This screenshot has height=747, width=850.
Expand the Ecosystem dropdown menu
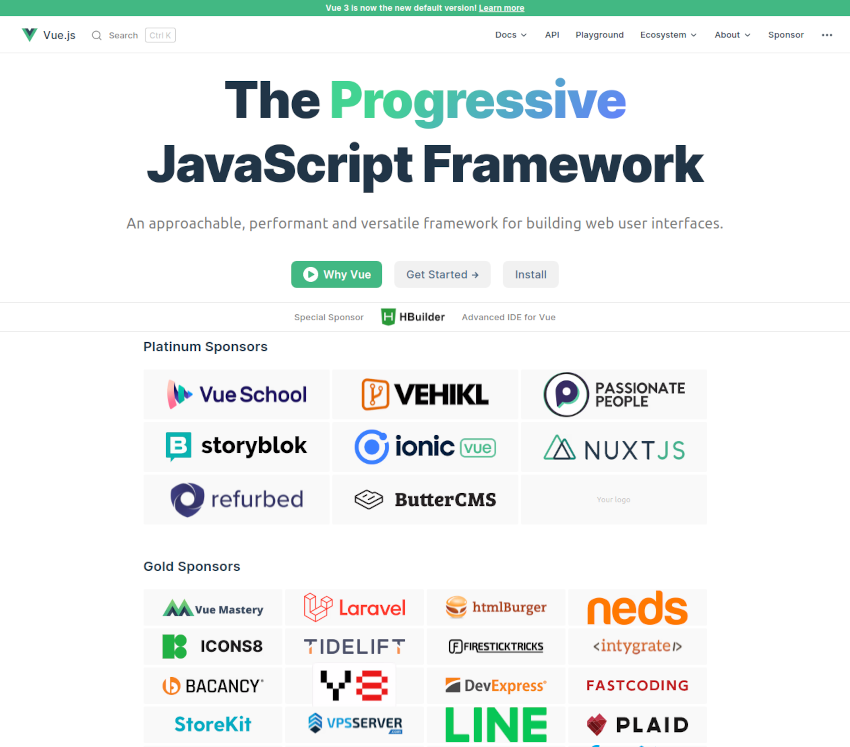[x=668, y=35]
